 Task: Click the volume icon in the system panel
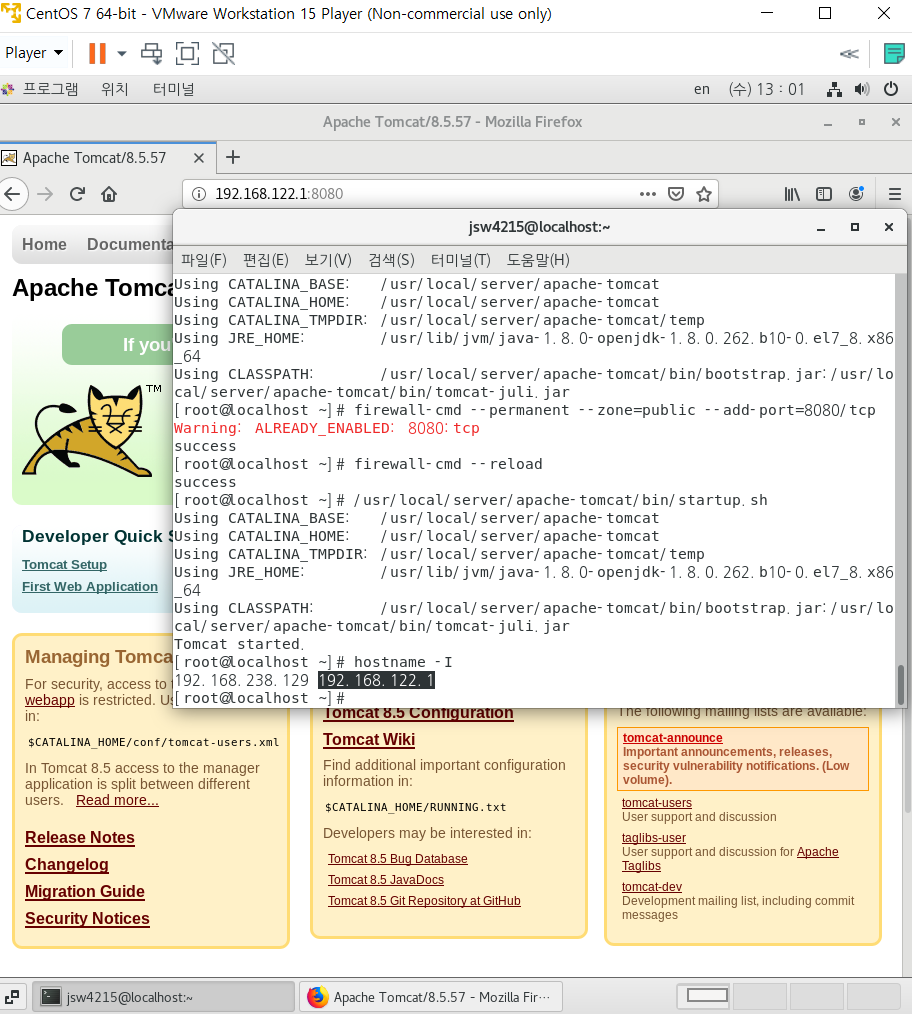[x=862, y=89]
